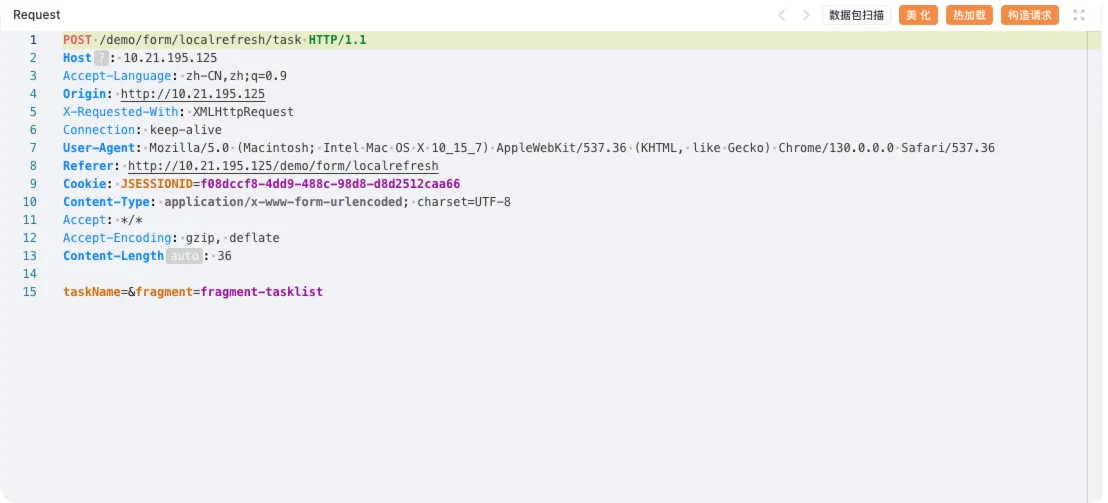Screen dimensions: 1108x503
Task: Click the 美化 beautify button
Action: point(919,15)
